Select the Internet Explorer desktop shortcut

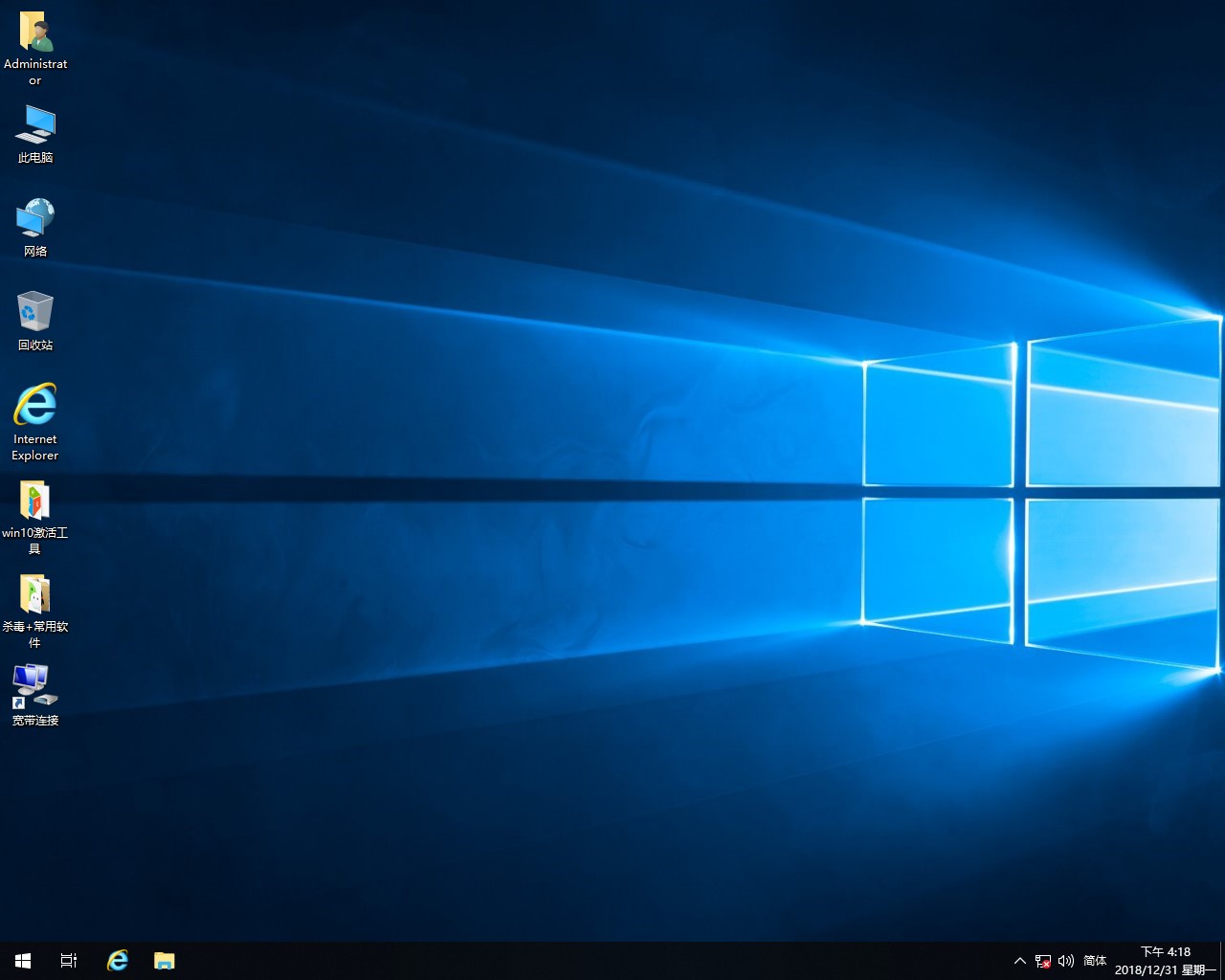click(35, 406)
